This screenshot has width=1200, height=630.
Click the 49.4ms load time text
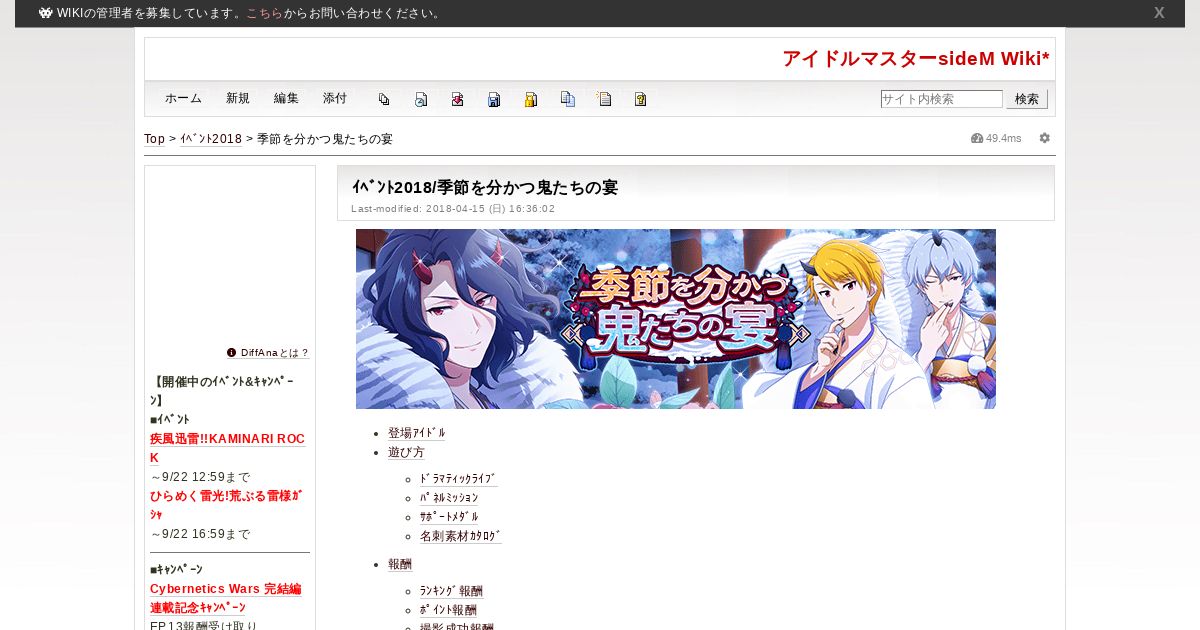1004,138
